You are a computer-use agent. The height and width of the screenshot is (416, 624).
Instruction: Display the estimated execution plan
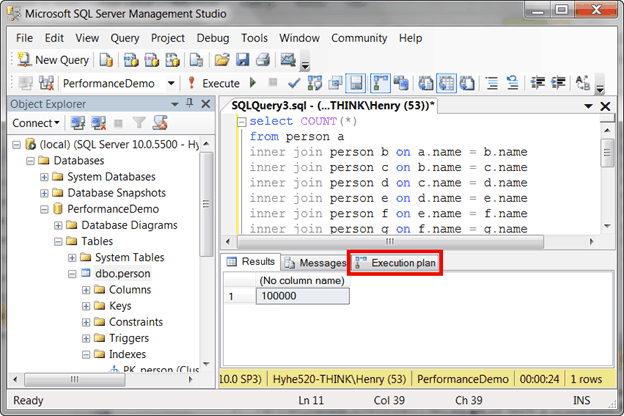(314, 83)
